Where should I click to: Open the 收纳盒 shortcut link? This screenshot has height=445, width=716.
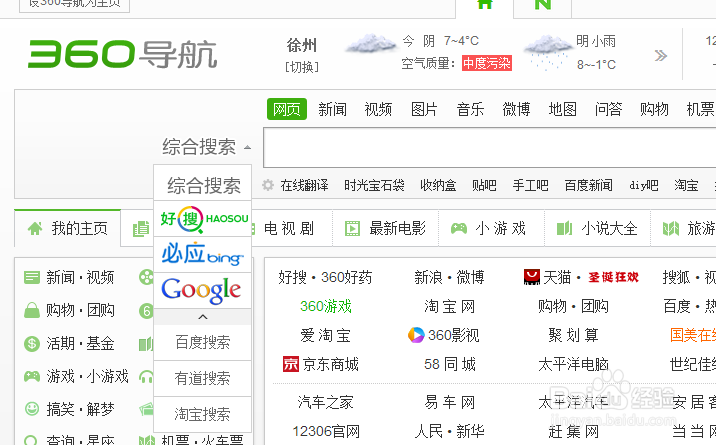[x=438, y=185]
